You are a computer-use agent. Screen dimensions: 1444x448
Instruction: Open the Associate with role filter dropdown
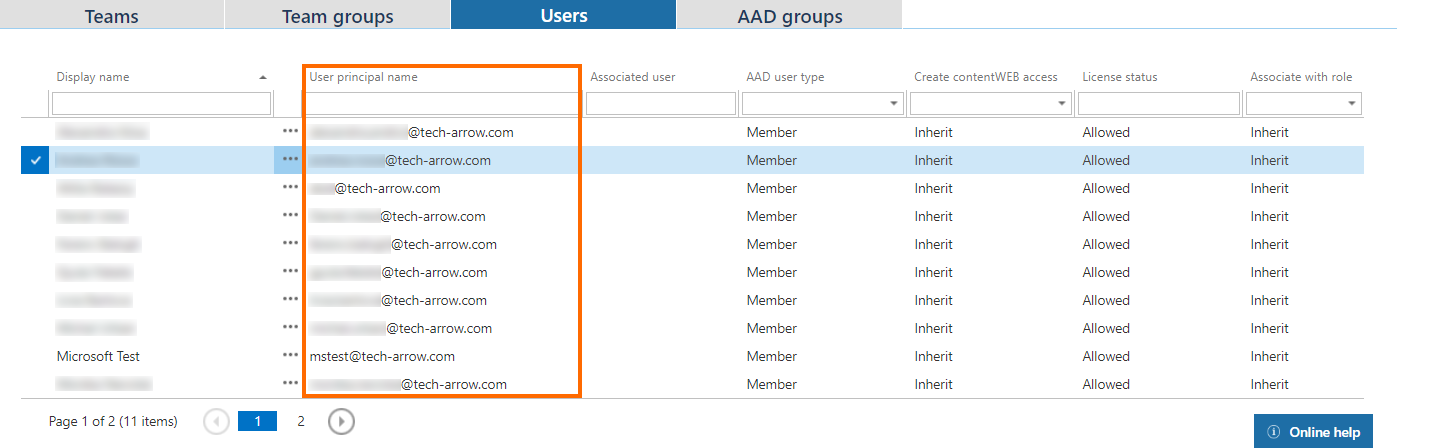pyautogui.click(x=1352, y=104)
